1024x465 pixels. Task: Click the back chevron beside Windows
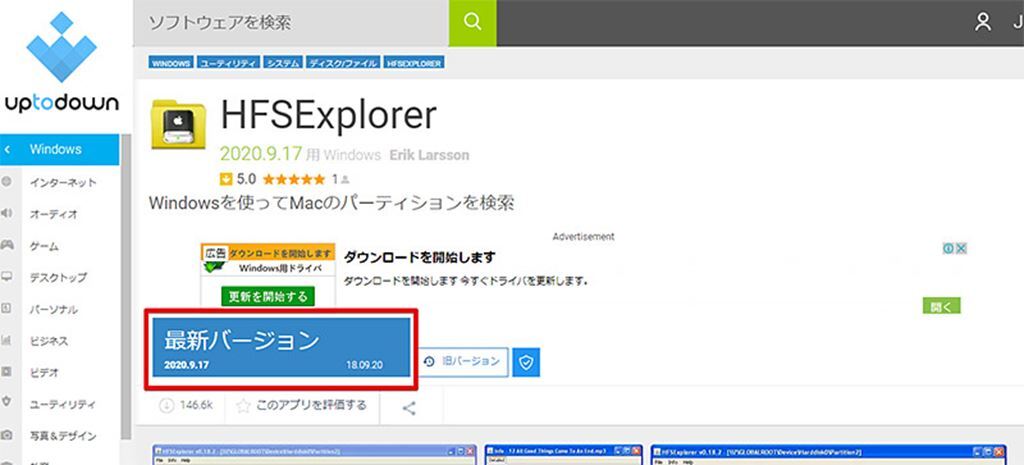point(7,150)
